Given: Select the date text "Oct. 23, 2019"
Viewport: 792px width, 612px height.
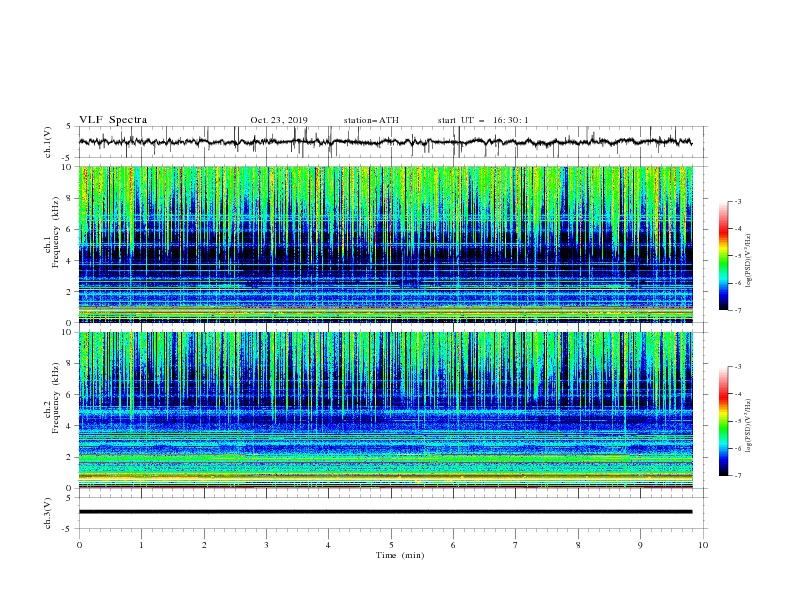Looking at the screenshot, I should point(279,120).
